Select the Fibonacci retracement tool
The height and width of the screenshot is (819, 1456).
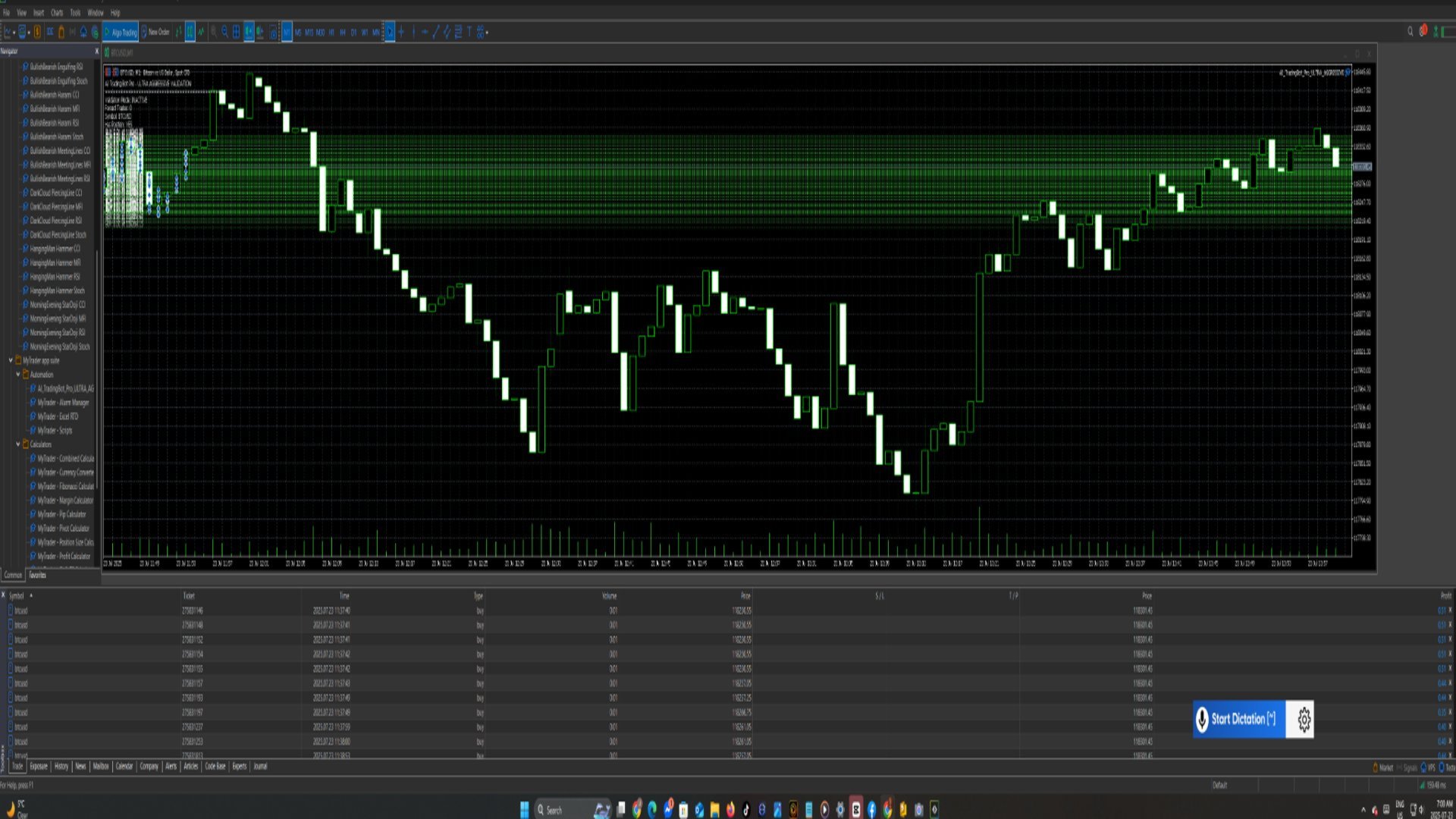coord(458,32)
